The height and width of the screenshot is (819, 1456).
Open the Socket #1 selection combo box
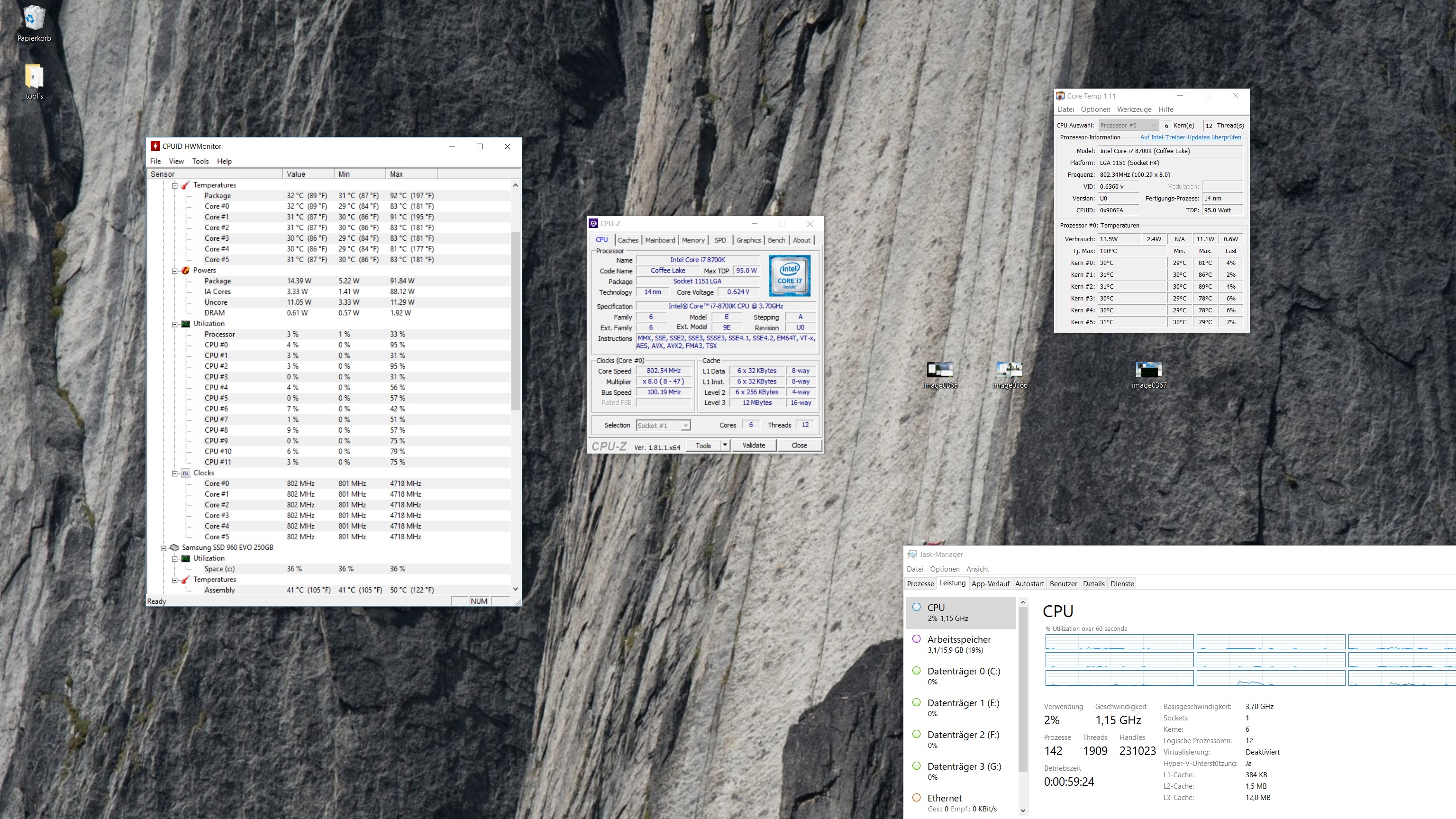click(x=663, y=426)
